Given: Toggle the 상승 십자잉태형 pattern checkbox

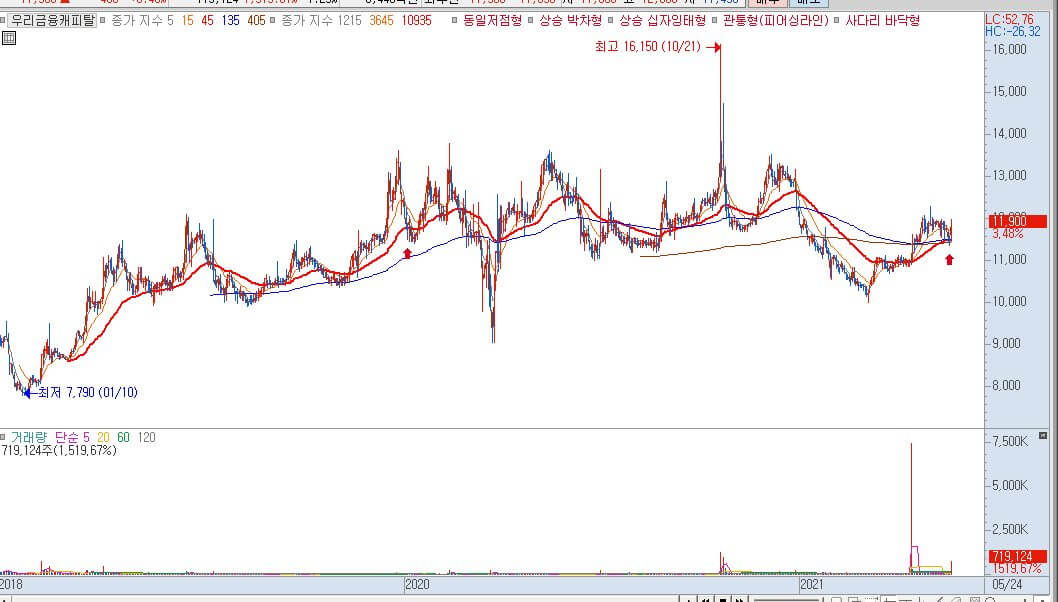Looking at the screenshot, I should pyautogui.click(x=611, y=20).
